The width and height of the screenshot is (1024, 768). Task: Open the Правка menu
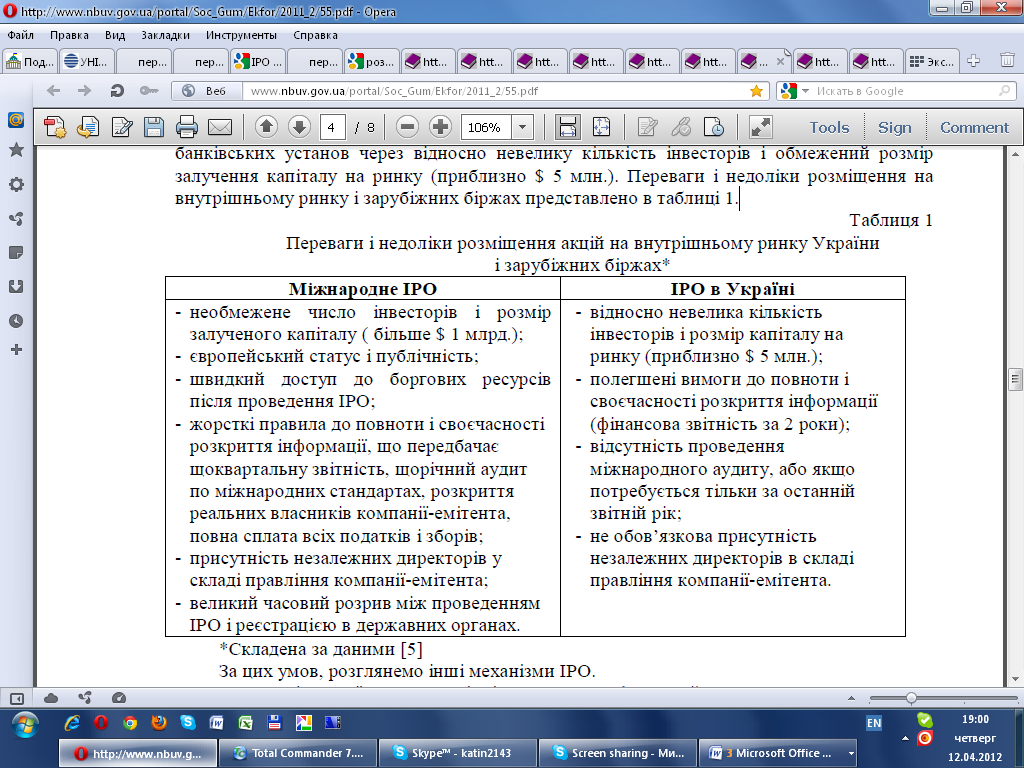coord(69,35)
